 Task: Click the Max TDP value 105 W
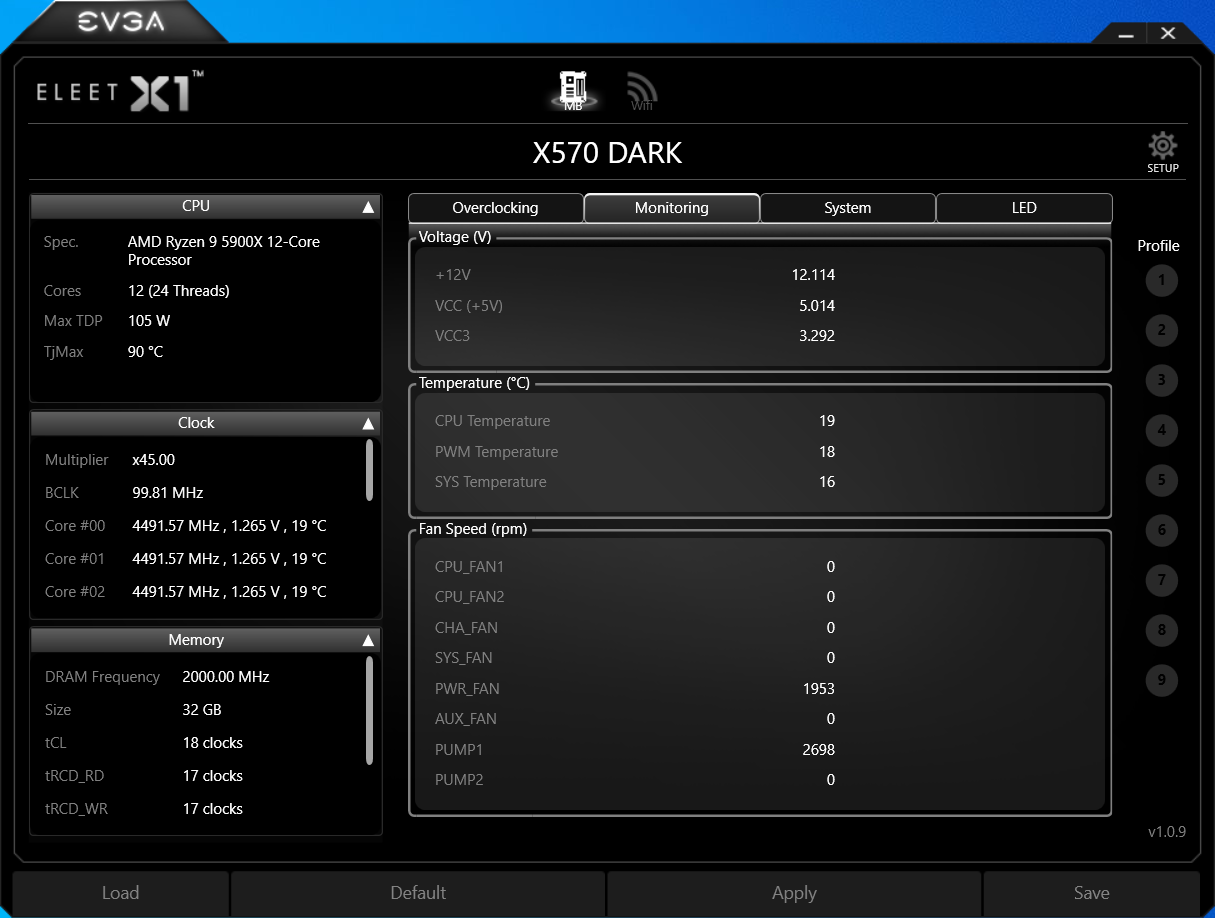149,321
